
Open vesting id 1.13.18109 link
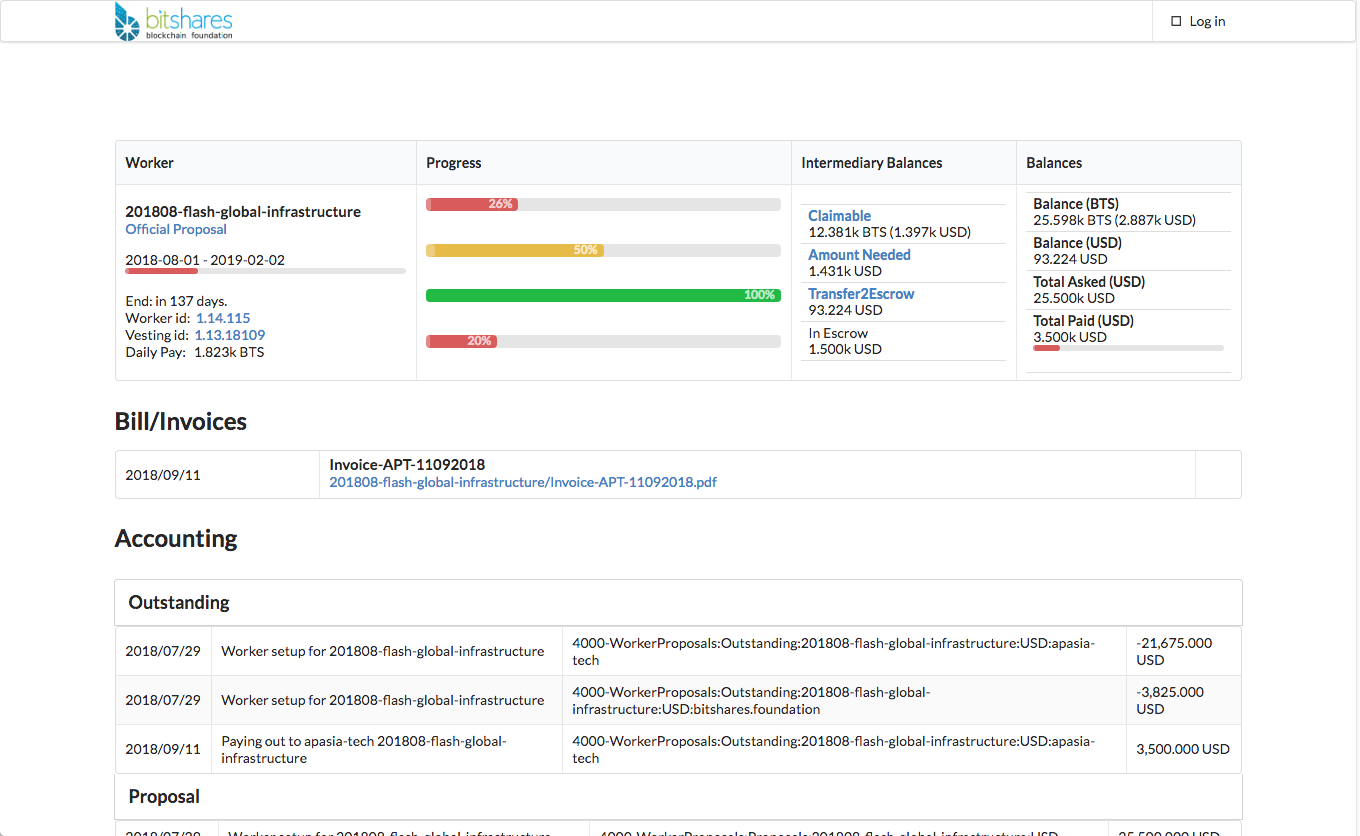pyautogui.click(x=230, y=335)
